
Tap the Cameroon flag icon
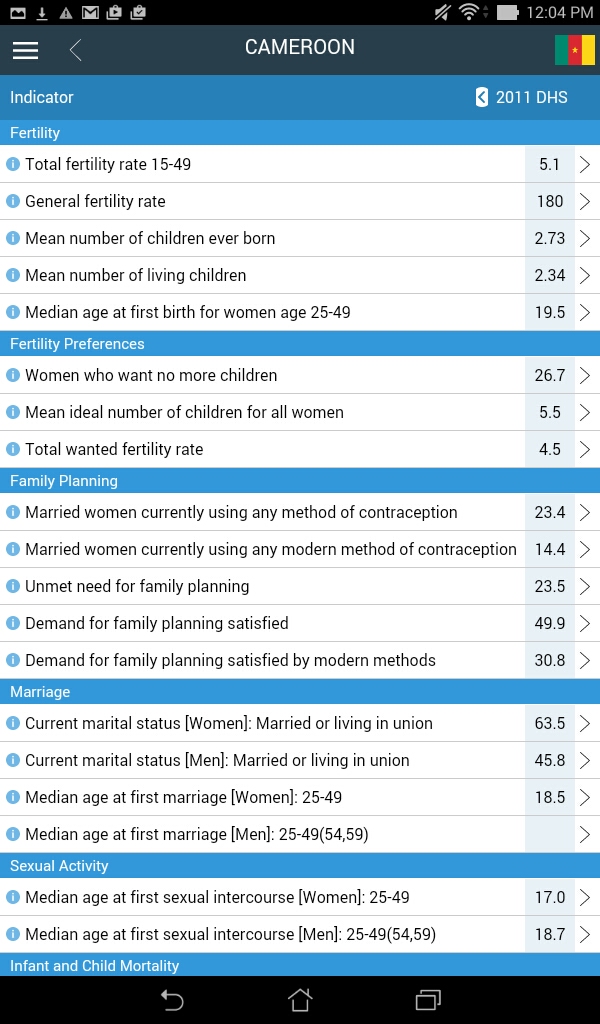(x=574, y=50)
